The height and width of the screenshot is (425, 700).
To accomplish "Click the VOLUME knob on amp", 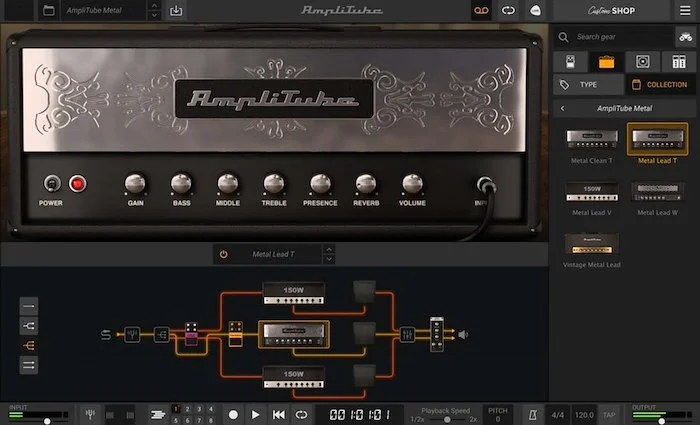I will pyautogui.click(x=412, y=183).
